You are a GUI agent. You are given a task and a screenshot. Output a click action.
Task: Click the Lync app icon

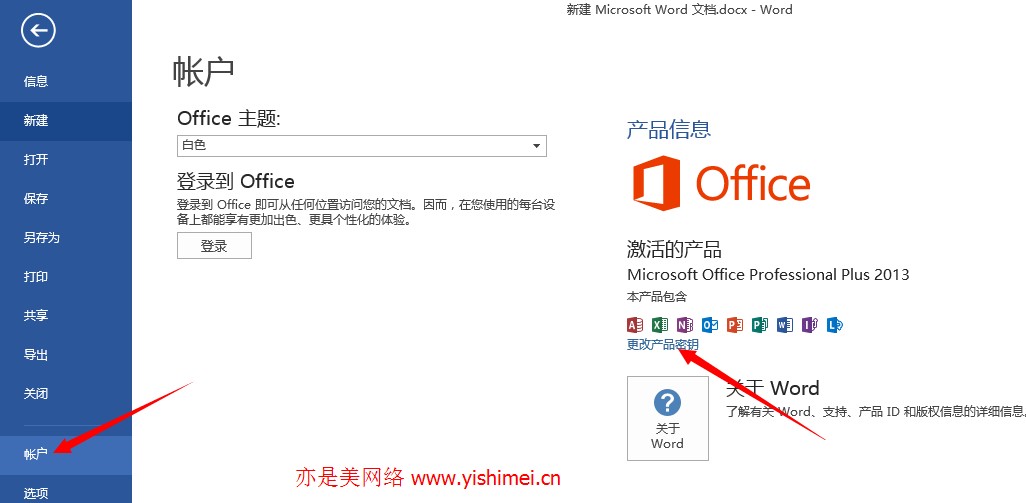pos(834,324)
